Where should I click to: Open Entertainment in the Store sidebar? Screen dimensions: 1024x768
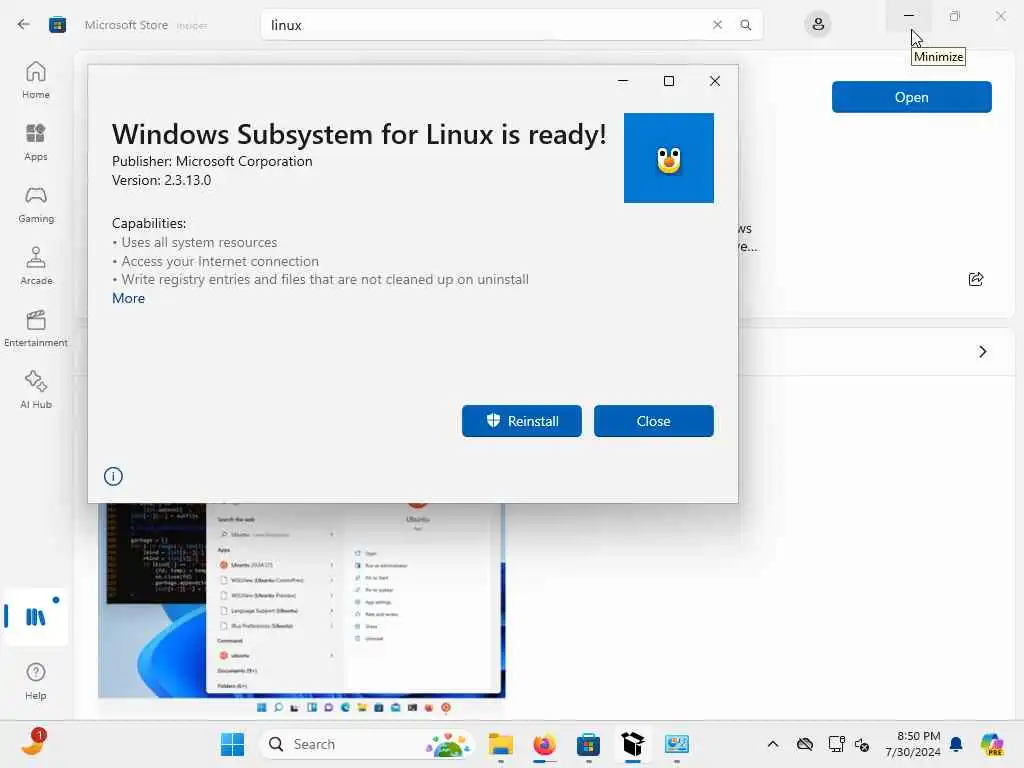point(36,328)
